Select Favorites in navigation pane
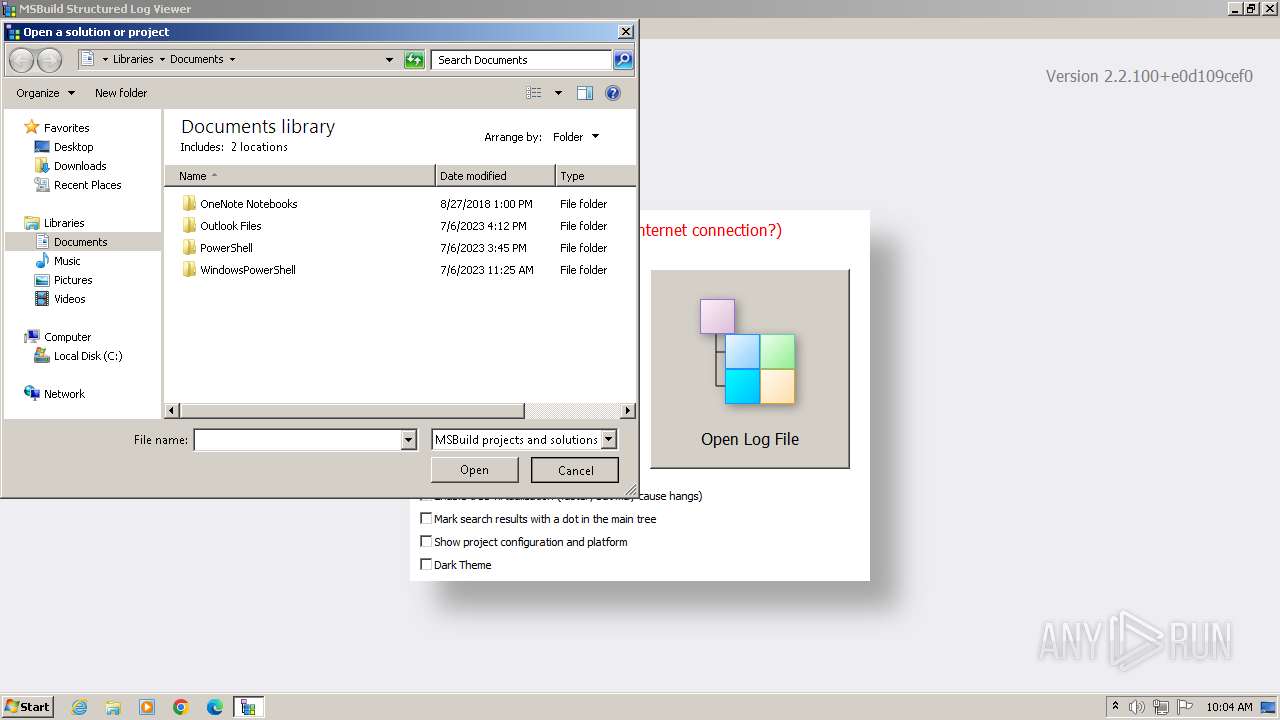1280x720 pixels. (66, 128)
